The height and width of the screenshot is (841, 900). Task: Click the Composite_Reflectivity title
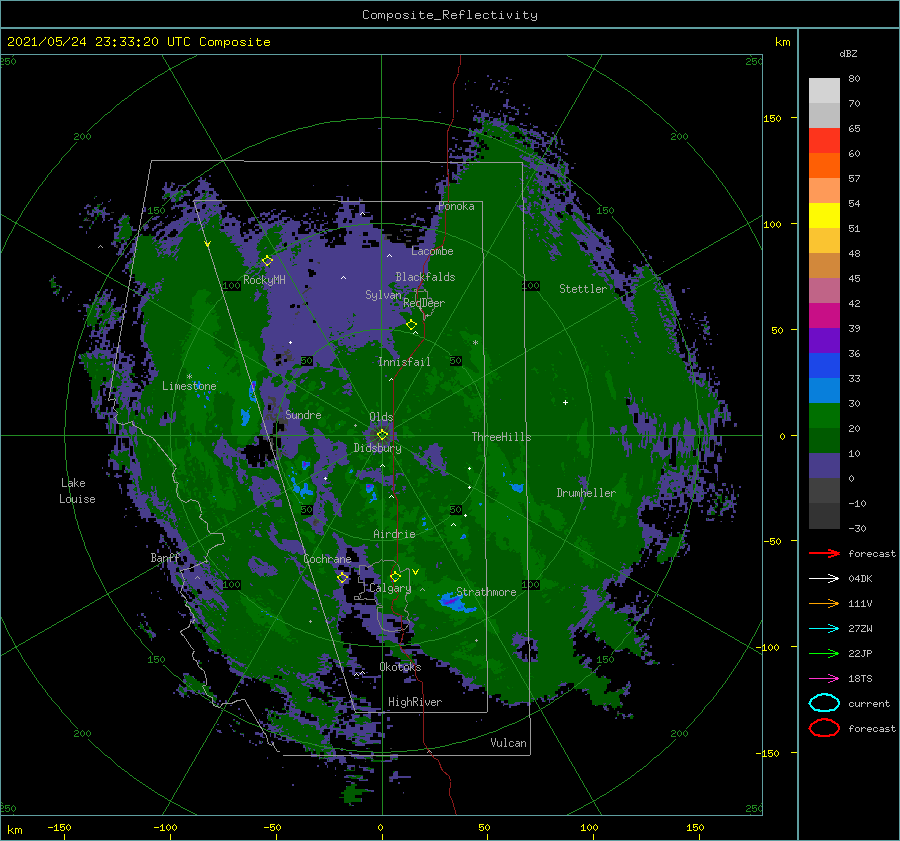coord(450,15)
